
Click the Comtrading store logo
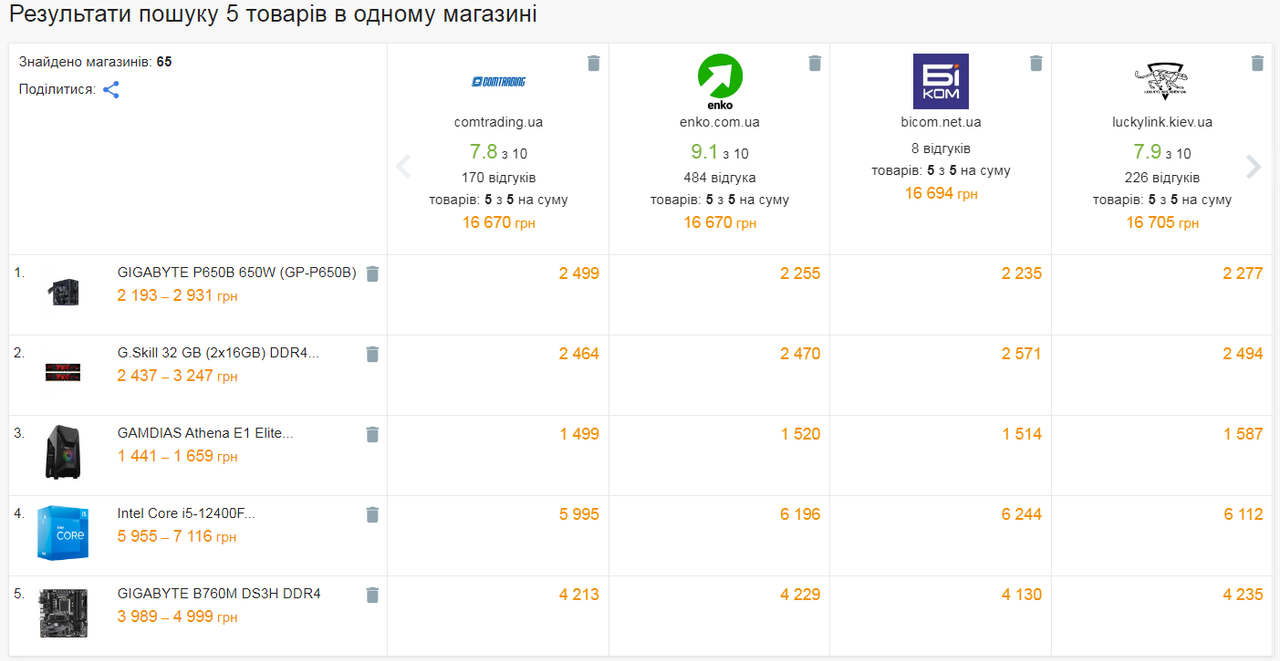point(498,82)
